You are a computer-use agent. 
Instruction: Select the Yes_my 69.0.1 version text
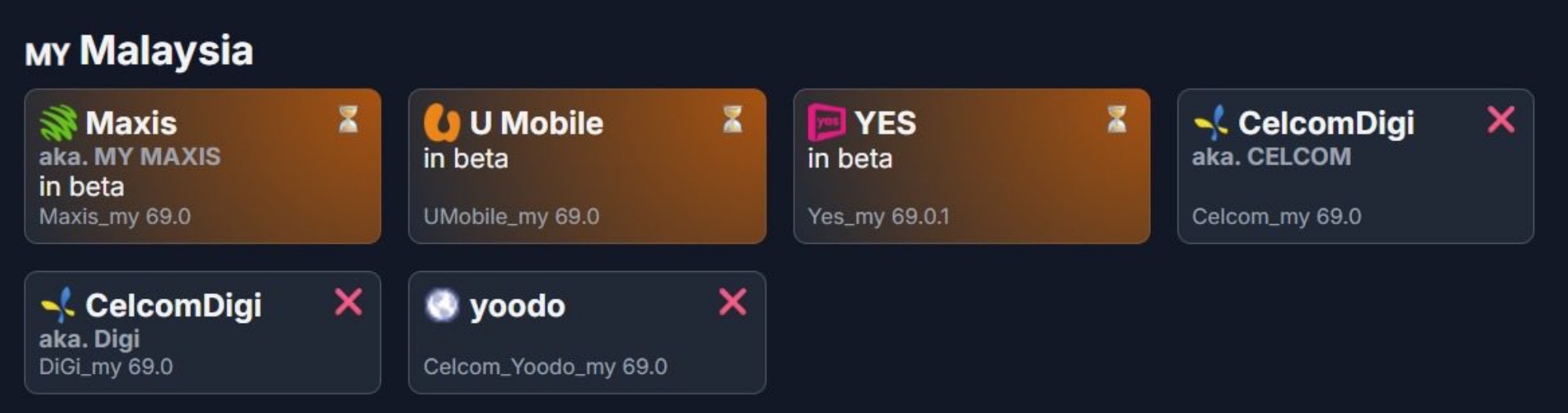tap(878, 216)
